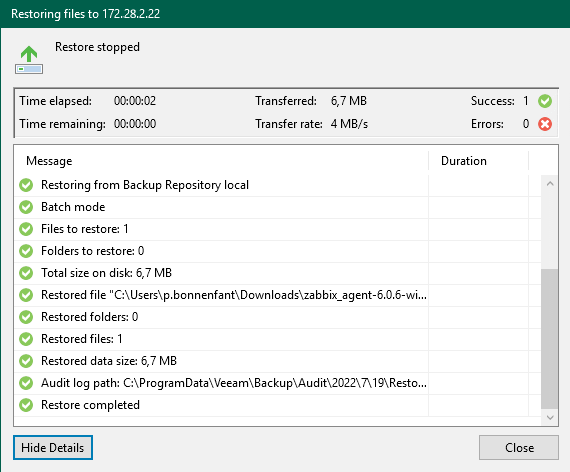Screen dimensions: 570x472
Task: Click the Transferred value 6,7 MB
Action: tap(349, 101)
